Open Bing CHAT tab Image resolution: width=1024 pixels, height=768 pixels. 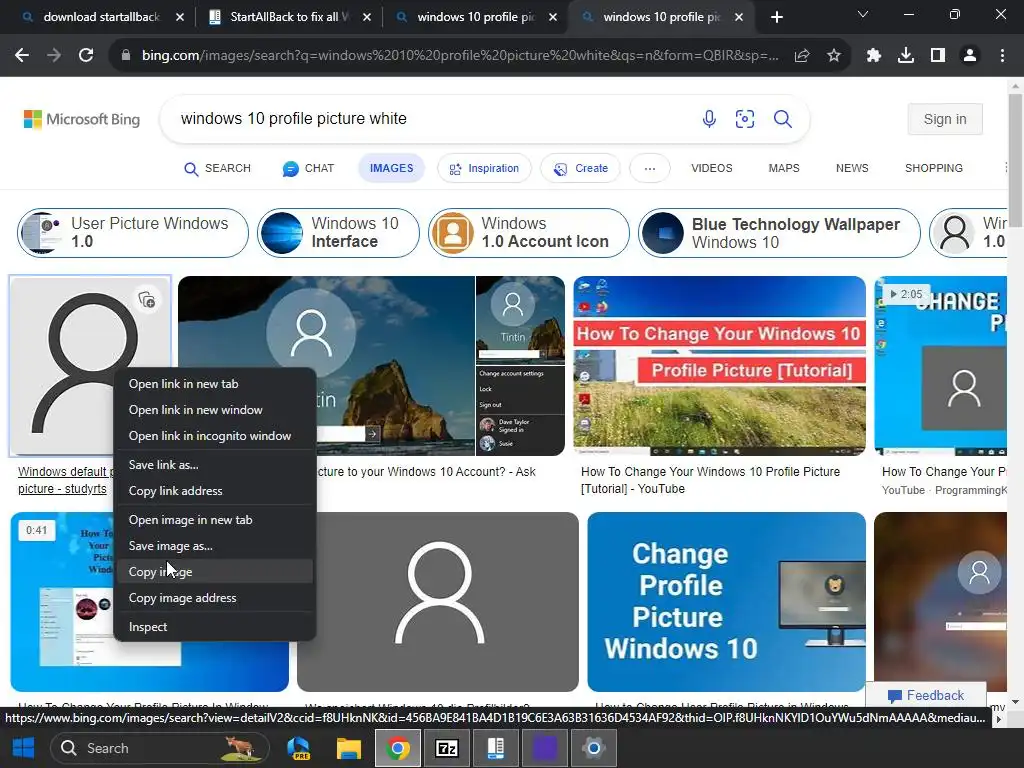[308, 168]
